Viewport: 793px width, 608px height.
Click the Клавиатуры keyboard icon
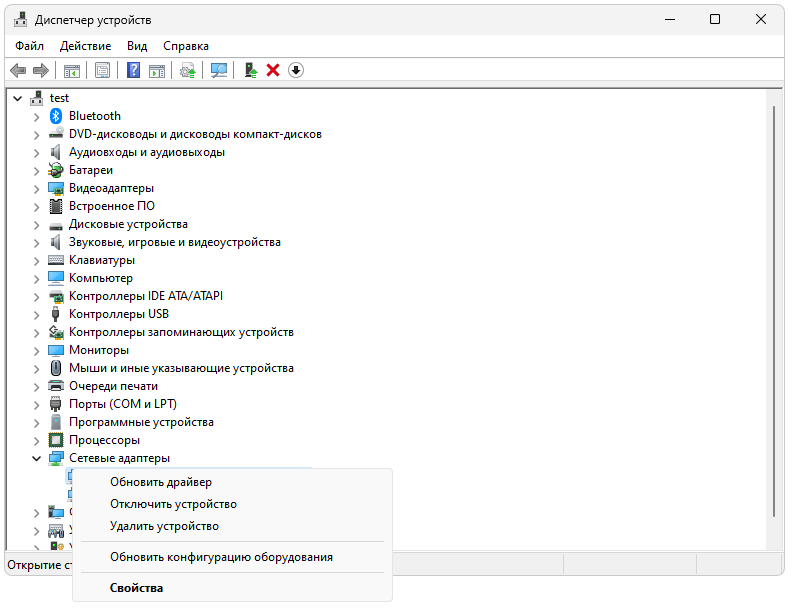point(56,260)
